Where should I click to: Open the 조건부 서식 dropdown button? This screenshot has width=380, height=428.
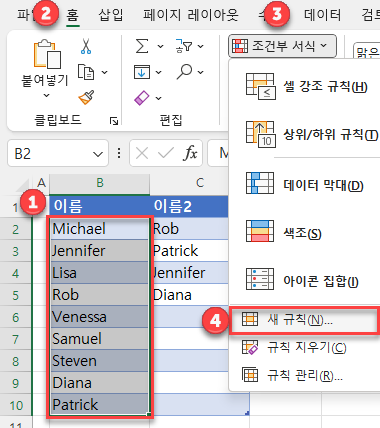(282, 46)
